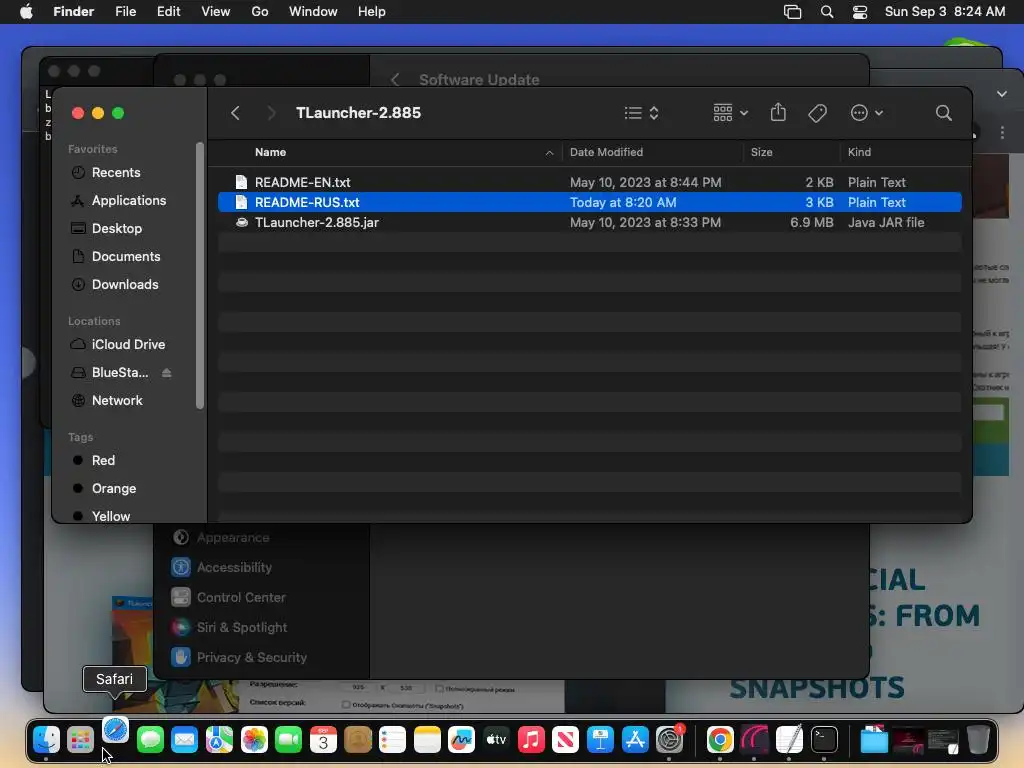This screenshot has width=1024, height=768.
Task: Go back in Finder window
Action: click(x=236, y=113)
